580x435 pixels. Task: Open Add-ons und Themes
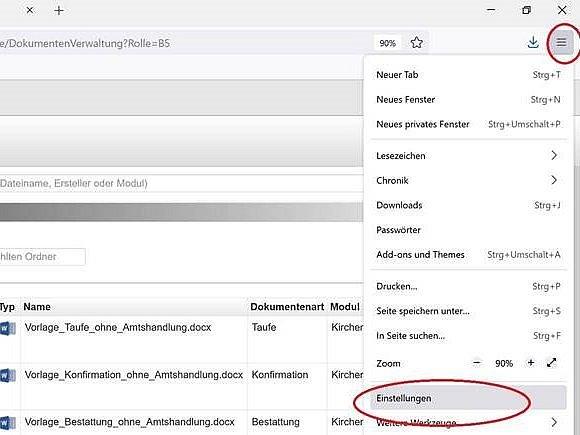click(x=468, y=255)
